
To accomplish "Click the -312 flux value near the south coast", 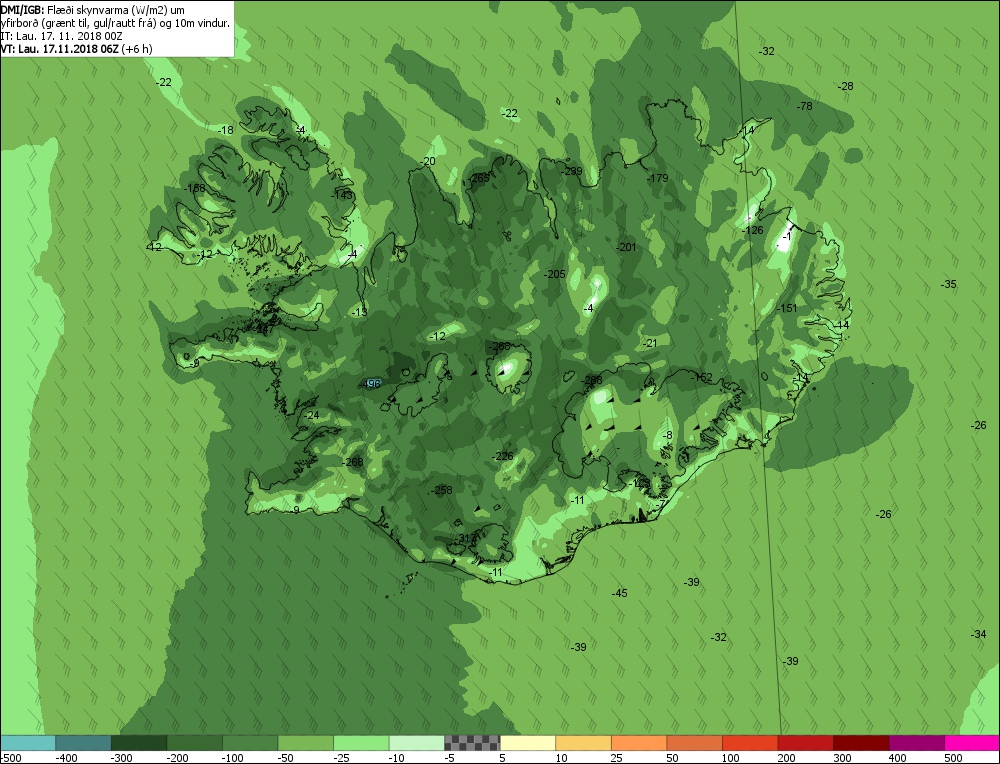I will (467, 538).
